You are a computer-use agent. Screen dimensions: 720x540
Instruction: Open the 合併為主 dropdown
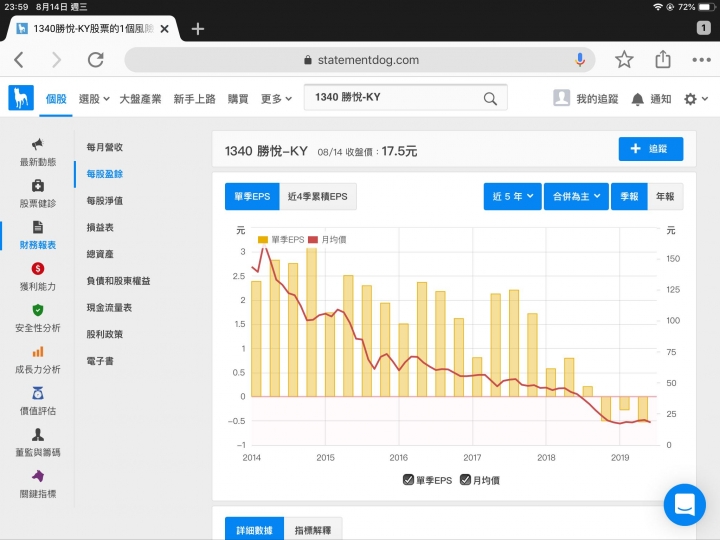576,197
